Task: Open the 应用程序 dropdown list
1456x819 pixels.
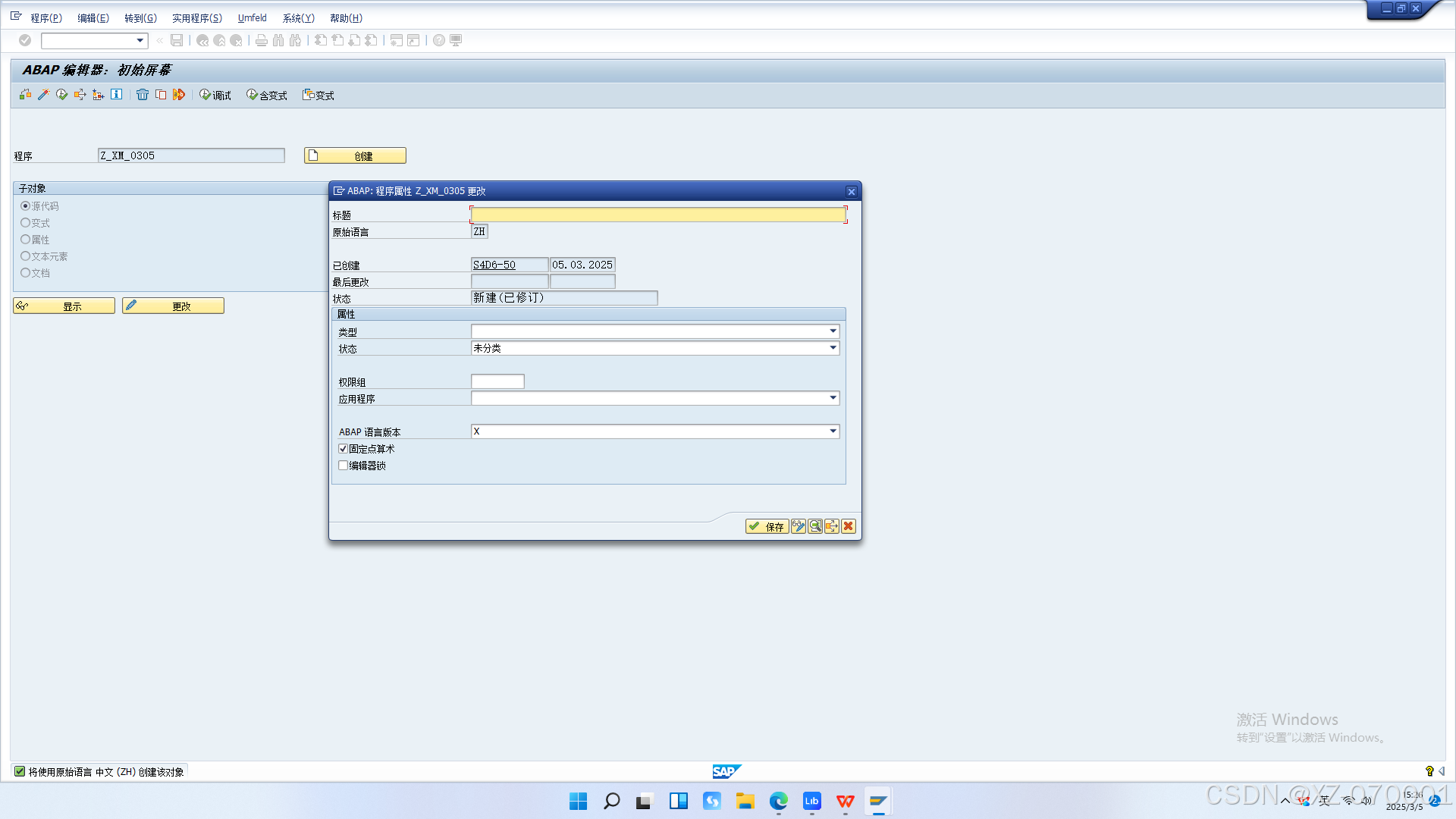Action: [833, 398]
